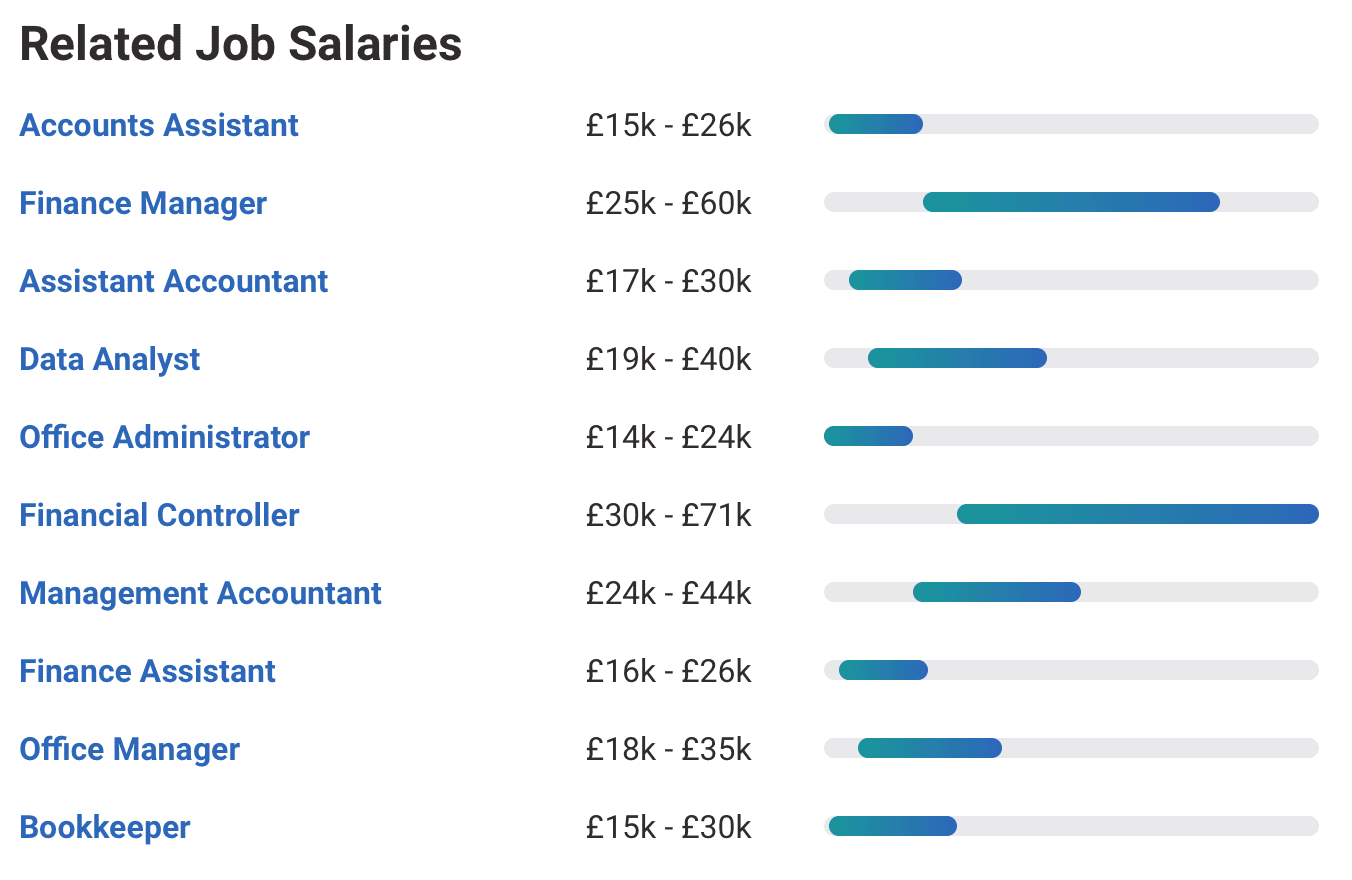The width and height of the screenshot is (1352, 880).
Task: Open the Accounts Assistant salary page
Action: tap(158, 125)
